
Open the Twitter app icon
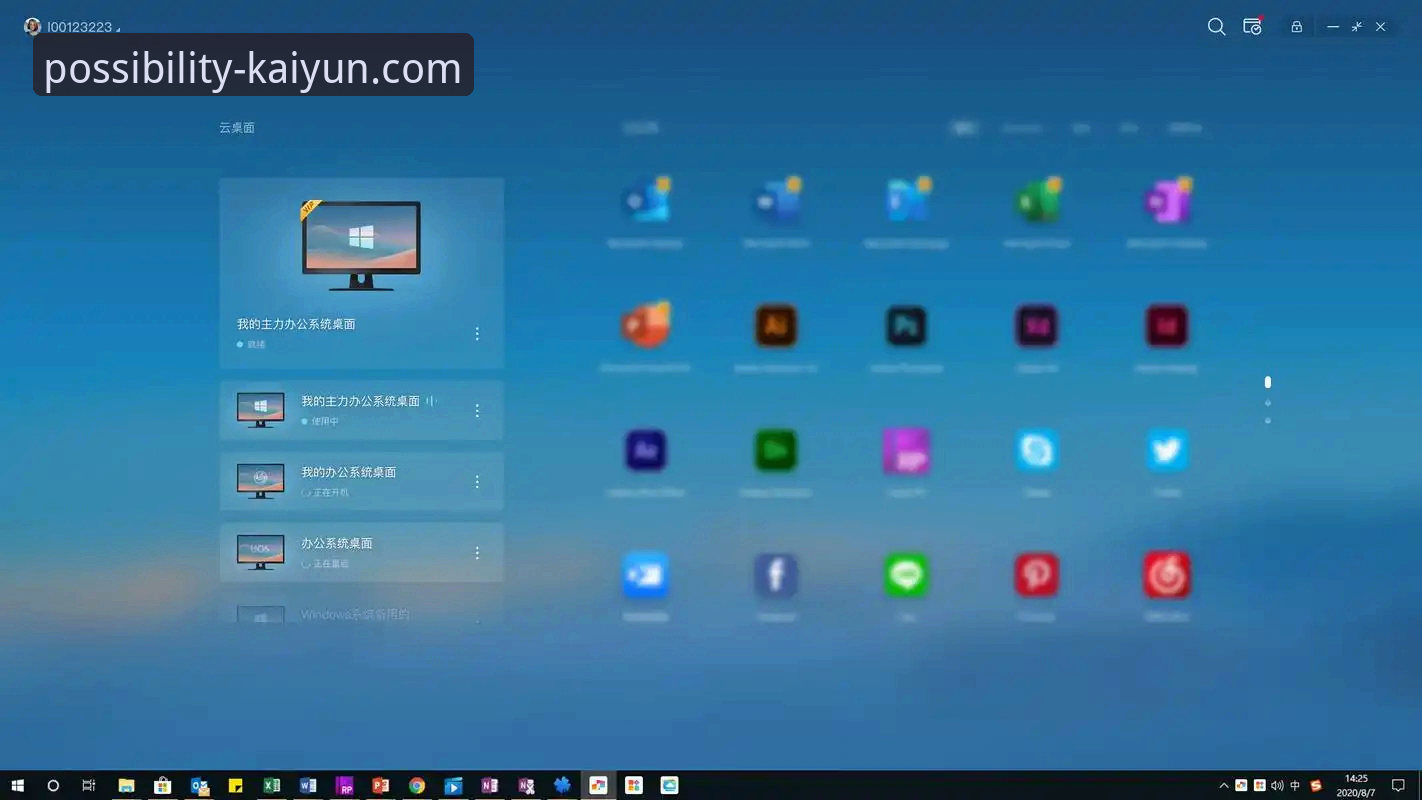(x=1166, y=450)
